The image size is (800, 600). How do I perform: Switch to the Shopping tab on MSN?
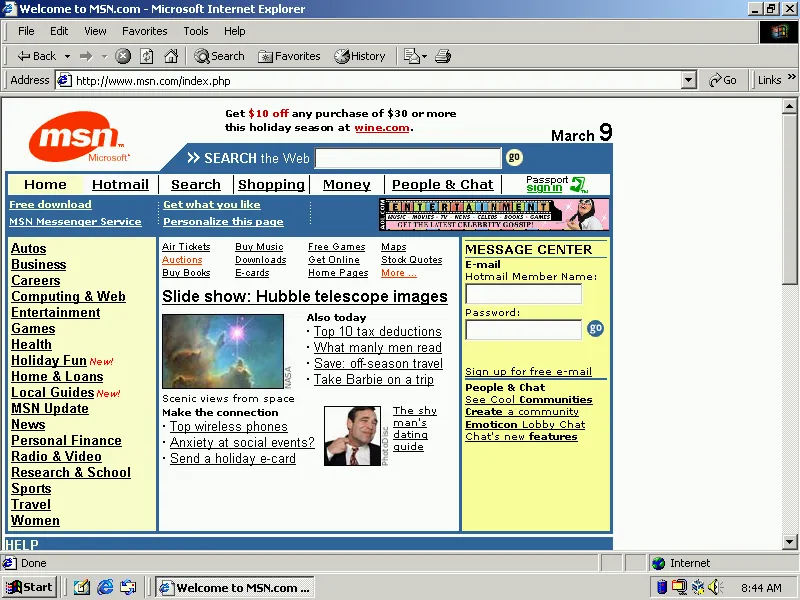271,184
